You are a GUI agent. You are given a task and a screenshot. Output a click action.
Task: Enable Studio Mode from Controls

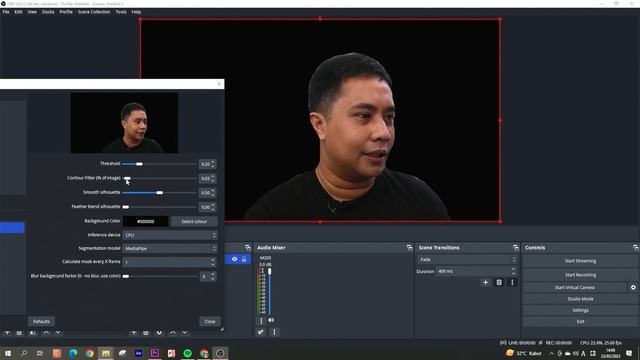coord(580,299)
